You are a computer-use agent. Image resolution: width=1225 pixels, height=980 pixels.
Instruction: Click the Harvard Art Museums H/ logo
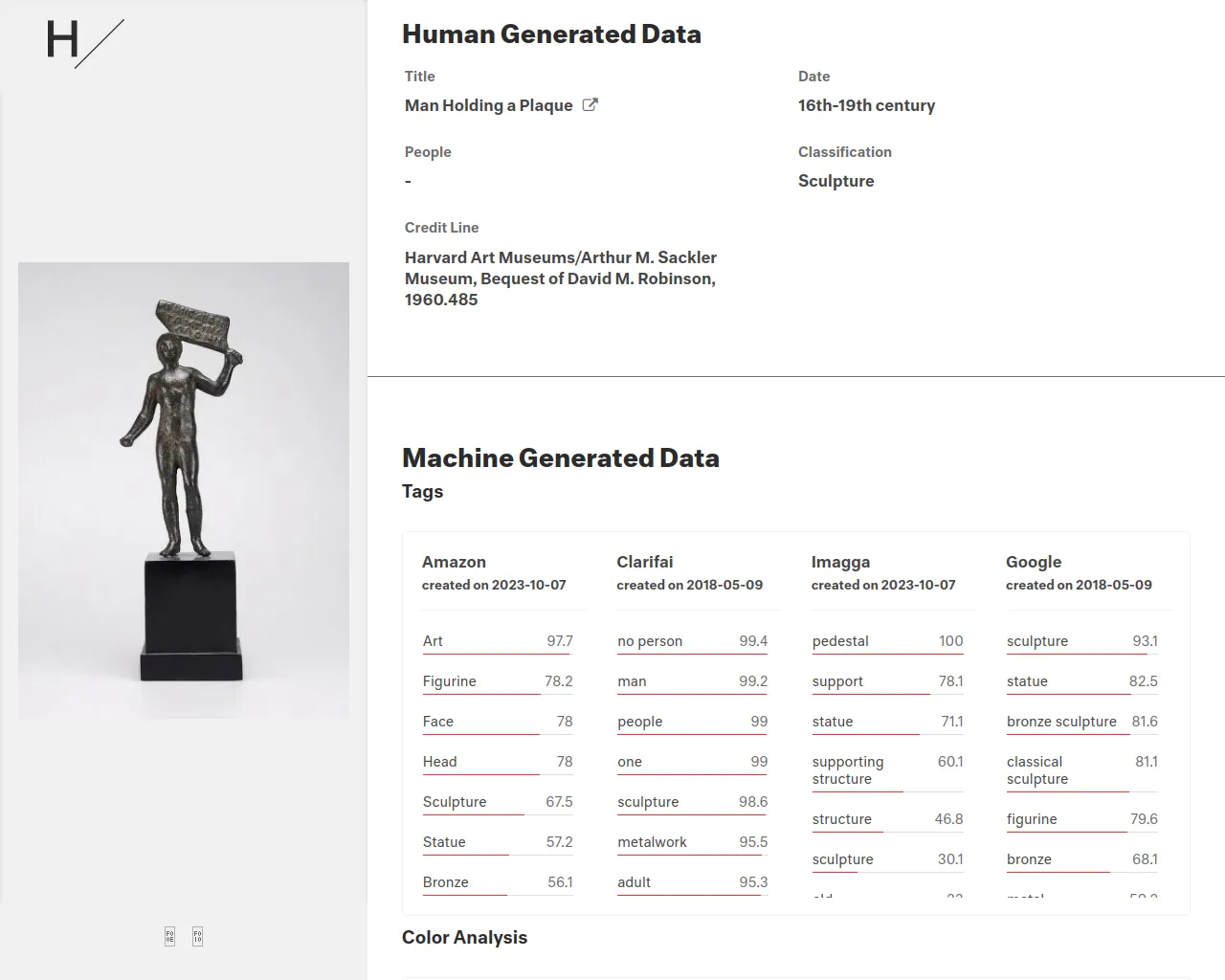click(x=84, y=43)
